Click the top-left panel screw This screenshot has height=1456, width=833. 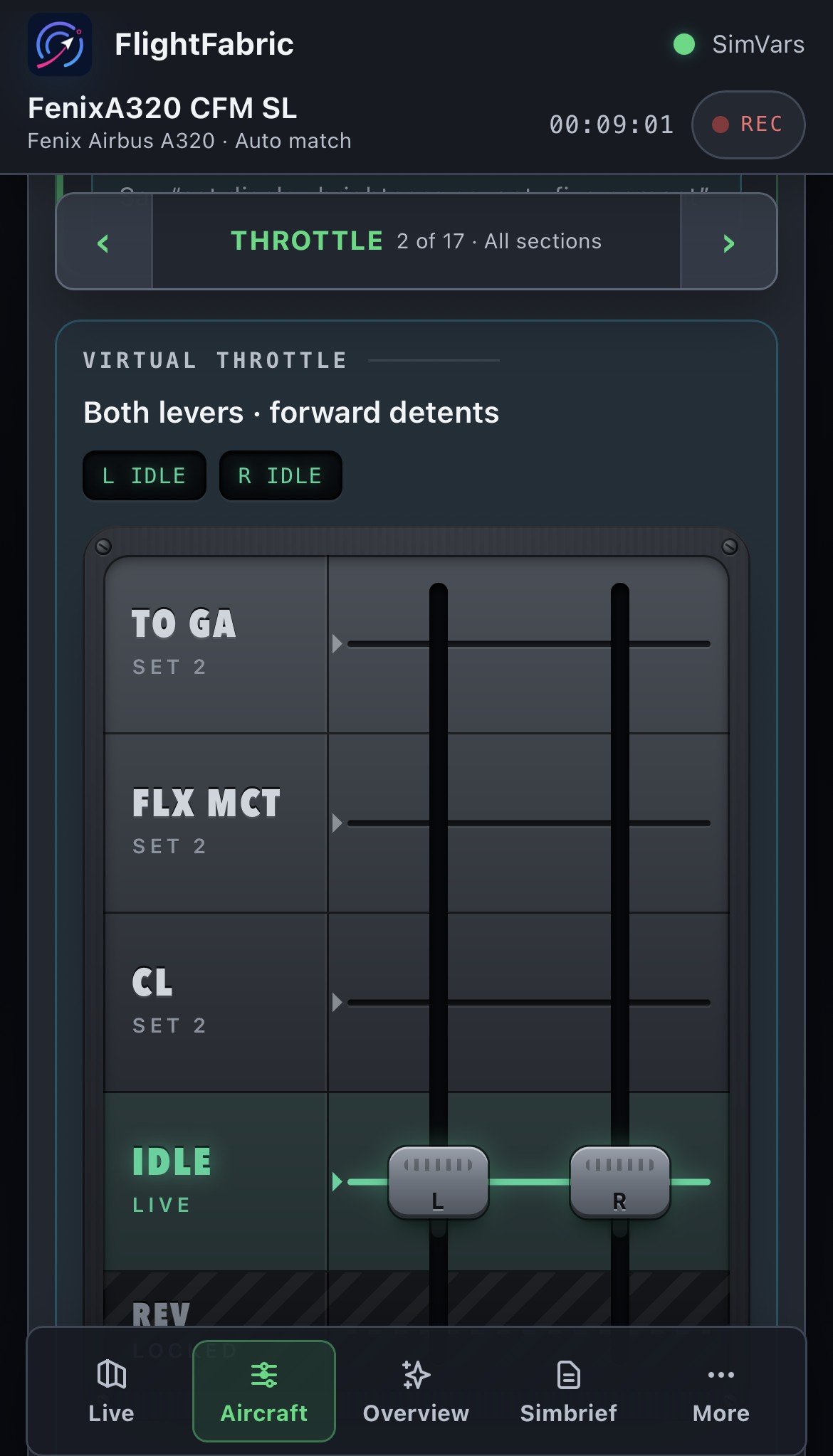coord(103,547)
